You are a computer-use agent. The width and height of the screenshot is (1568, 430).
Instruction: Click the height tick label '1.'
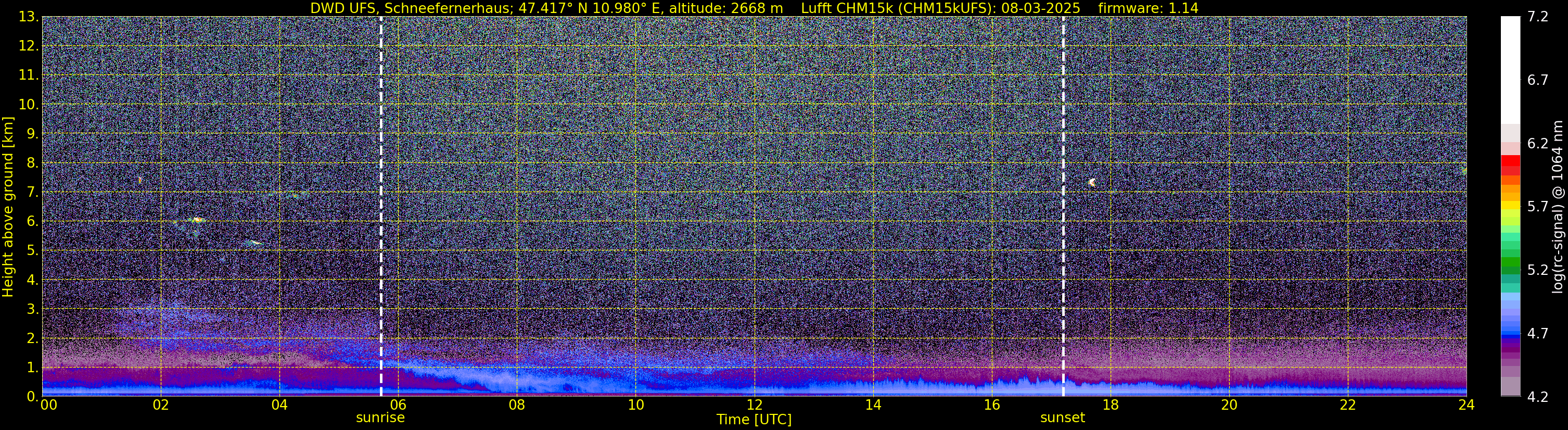33,367
